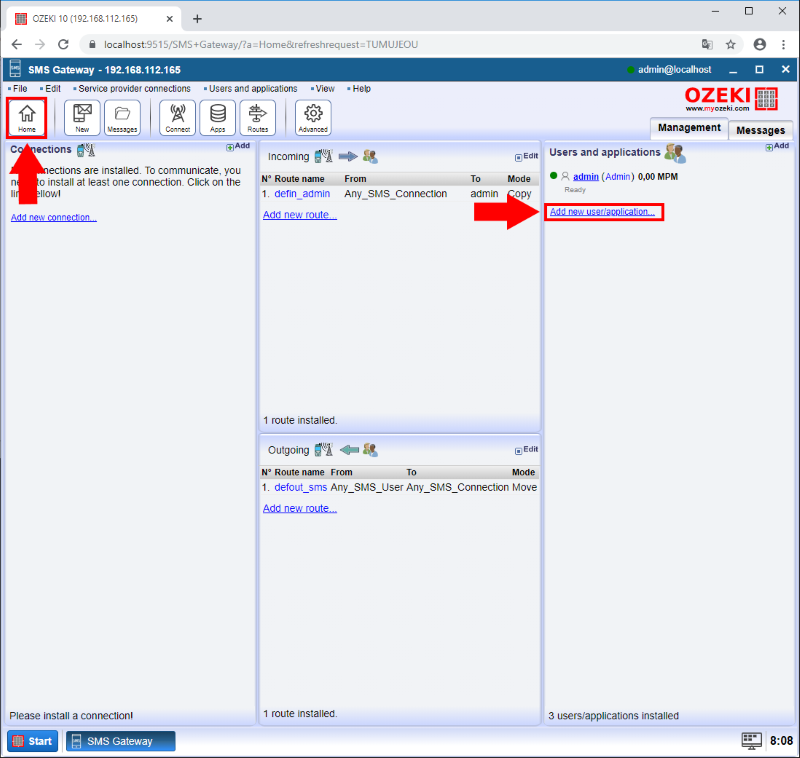Image resolution: width=800 pixels, height=758 pixels.
Task: Click Add new route under Outgoing
Action: pyautogui.click(x=300, y=508)
